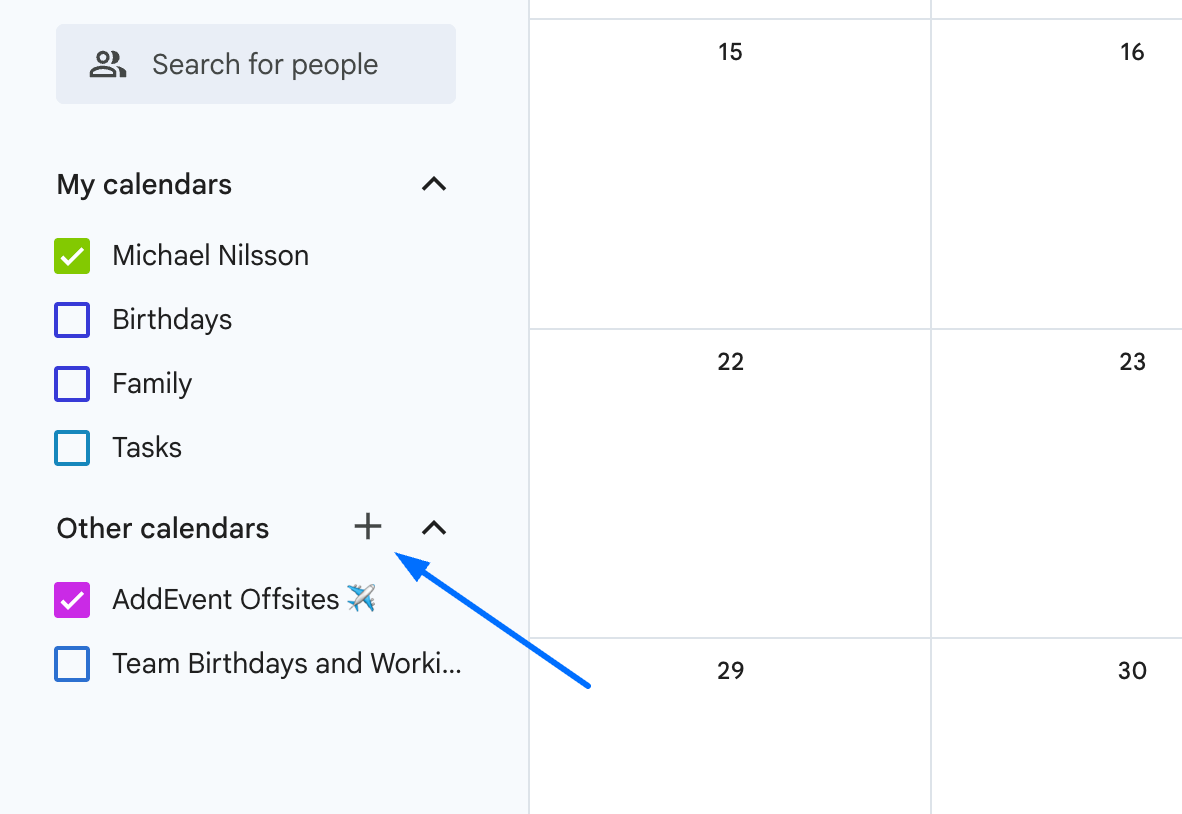Check the Family calendar checkbox
Screen dimensions: 1182x814
(72, 384)
